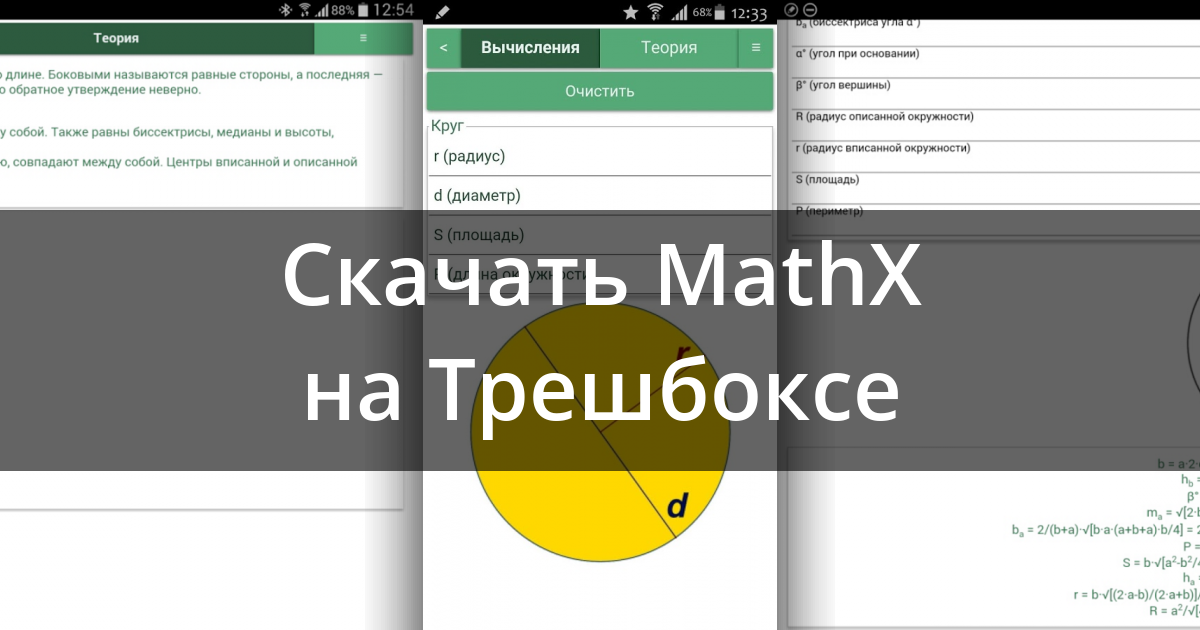
Task: Tap the star icon in middle status bar
Action: [630, 12]
